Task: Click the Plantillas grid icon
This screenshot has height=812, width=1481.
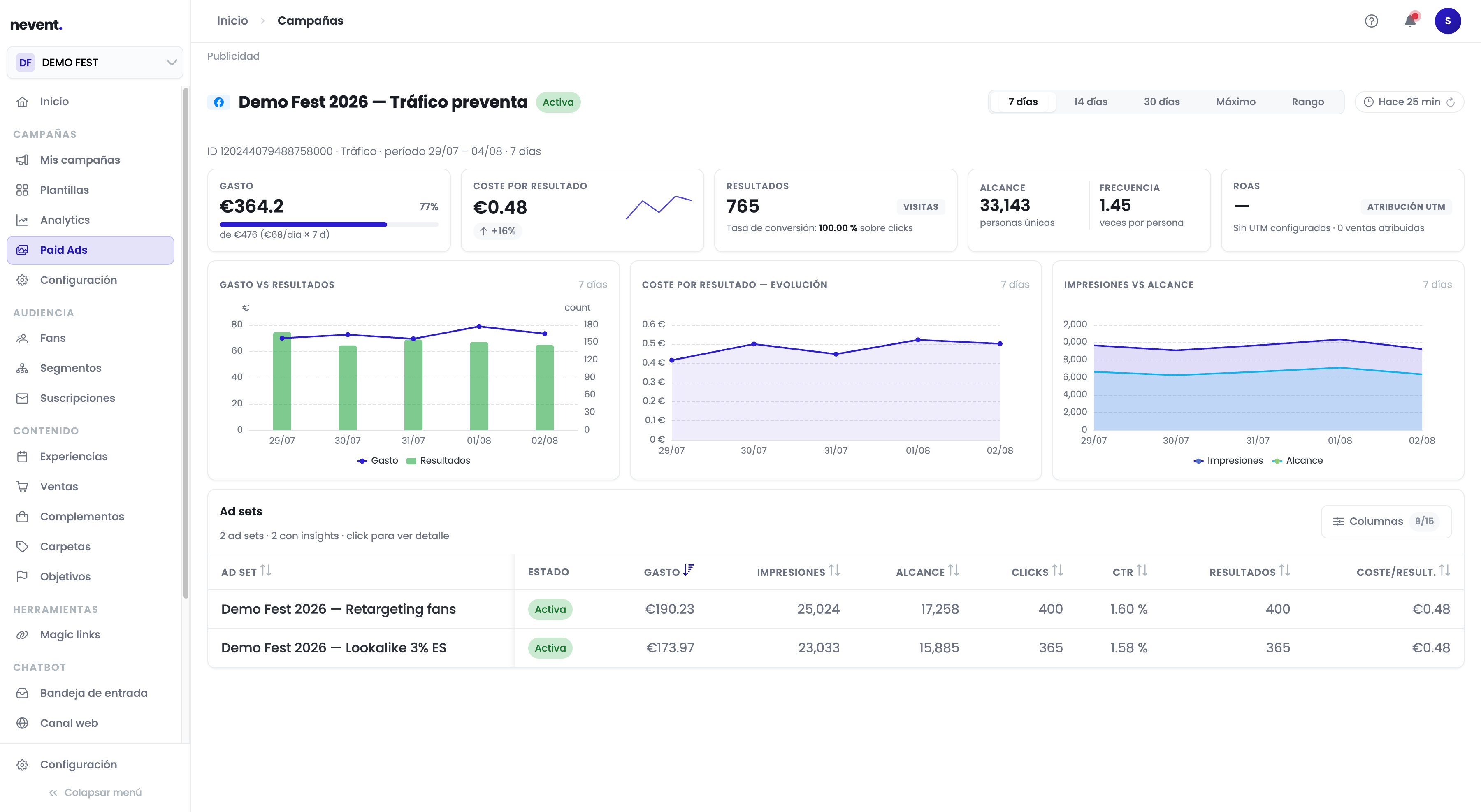Action: click(23, 190)
